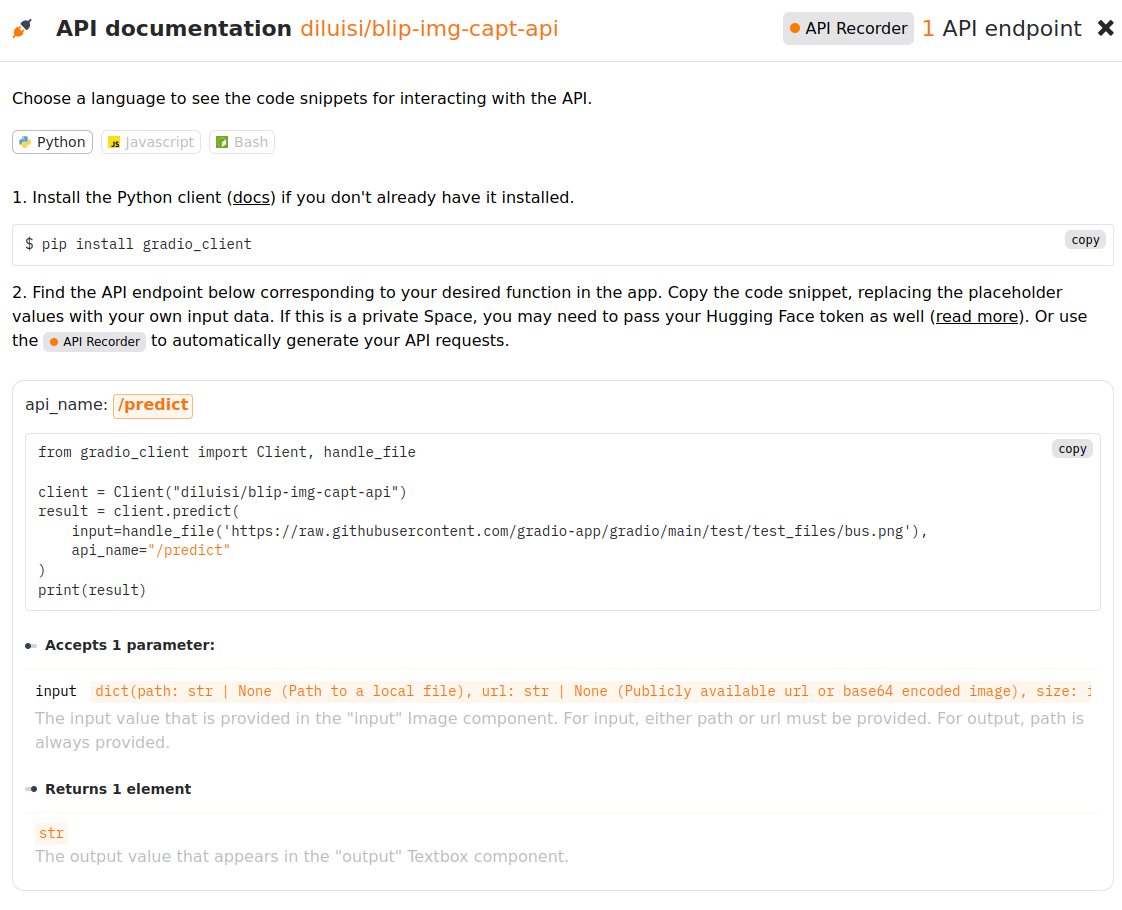1122x910 pixels.
Task: Click the /predict api name badge
Action: click(x=153, y=405)
